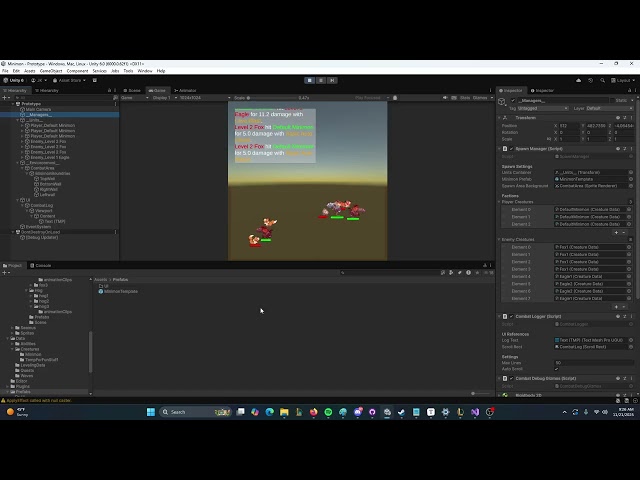Open the Window menu

tap(145, 71)
